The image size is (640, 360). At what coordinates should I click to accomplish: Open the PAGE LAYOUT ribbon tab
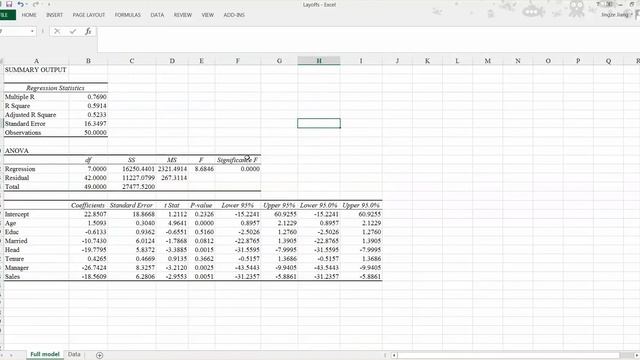(89, 15)
